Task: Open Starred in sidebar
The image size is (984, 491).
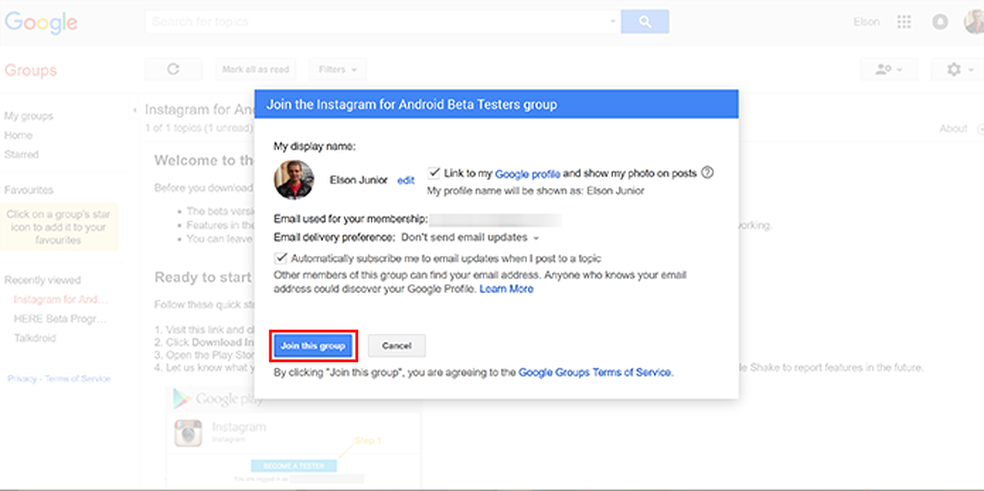Action: coord(21,154)
